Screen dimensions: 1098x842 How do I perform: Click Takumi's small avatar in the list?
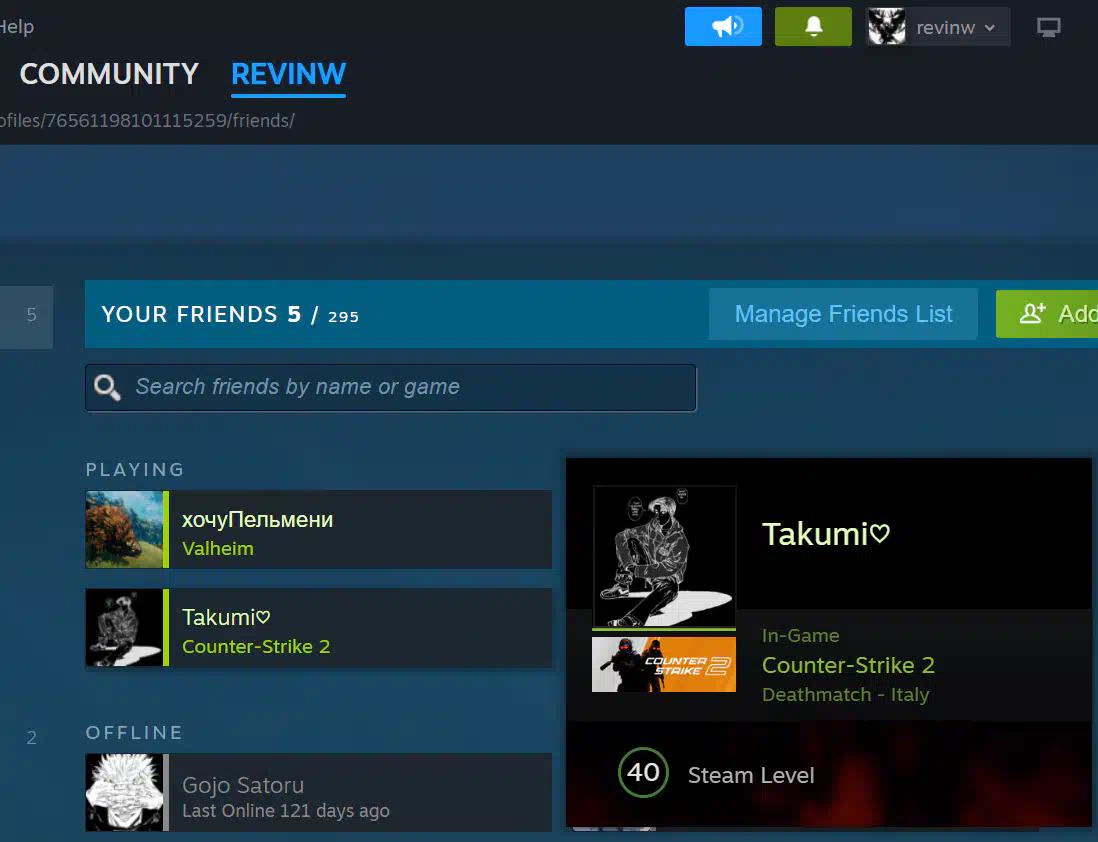click(x=124, y=628)
